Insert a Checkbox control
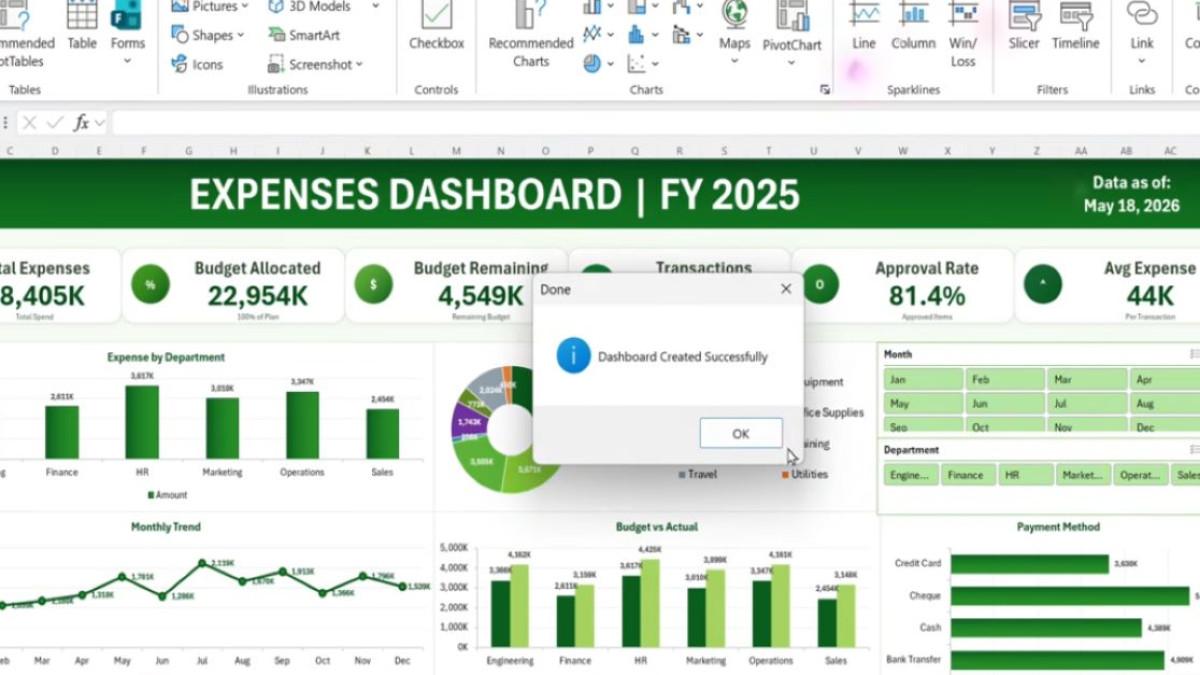 (437, 27)
